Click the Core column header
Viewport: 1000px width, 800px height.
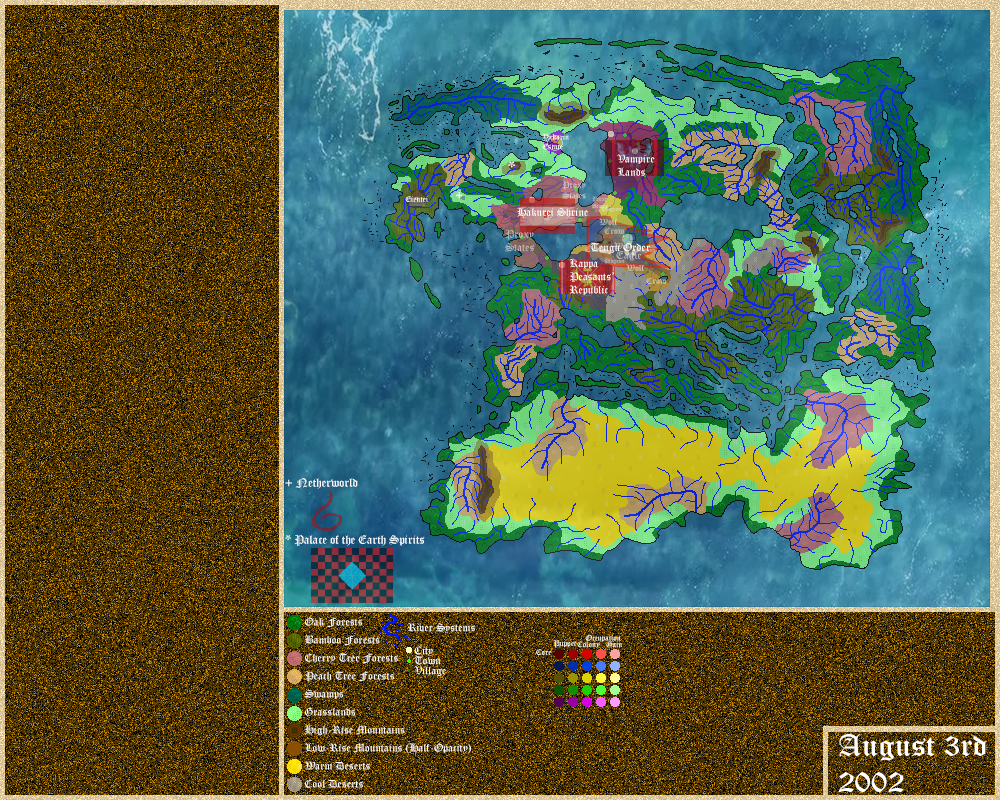tap(543, 653)
